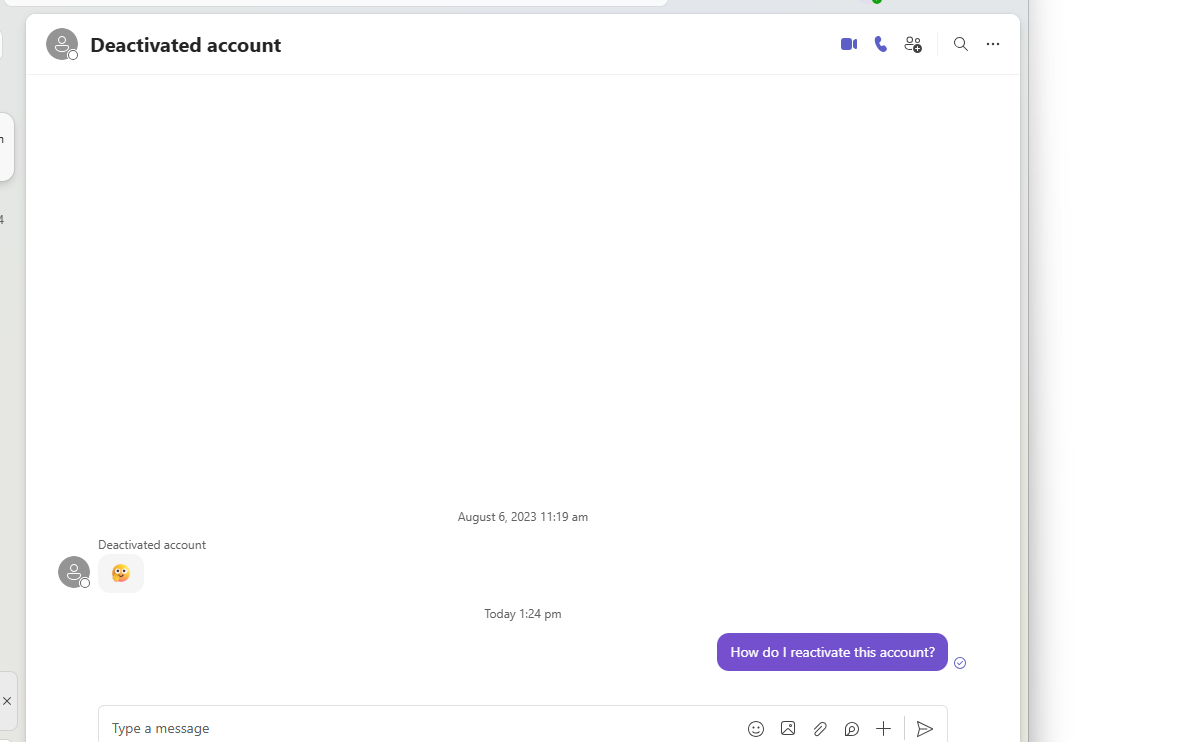Open more actions with the plus icon
The image size is (1185, 742).
[x=883, y=728]
